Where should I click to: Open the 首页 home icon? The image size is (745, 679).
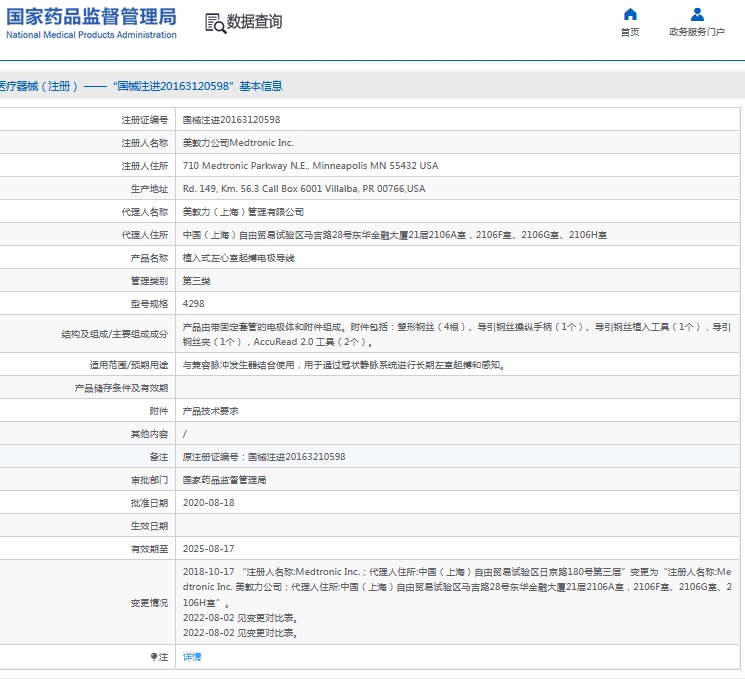(630, 14)
